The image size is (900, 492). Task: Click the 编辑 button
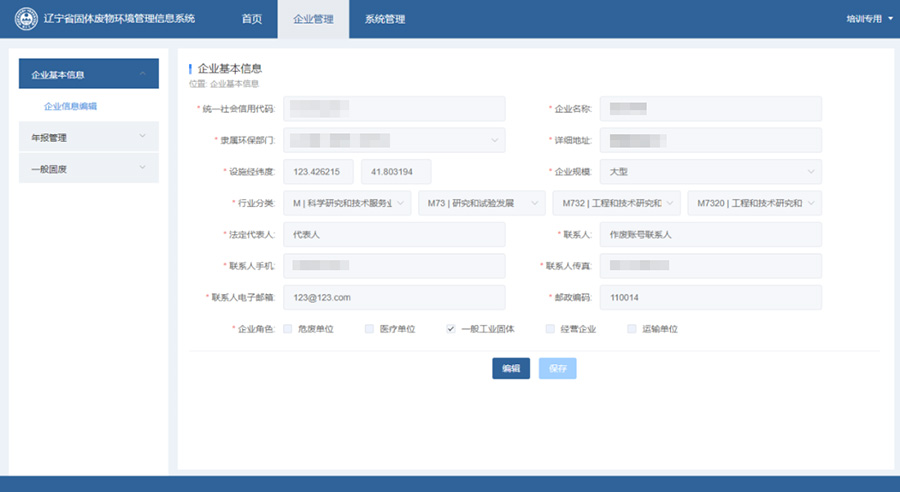(511, 369)
